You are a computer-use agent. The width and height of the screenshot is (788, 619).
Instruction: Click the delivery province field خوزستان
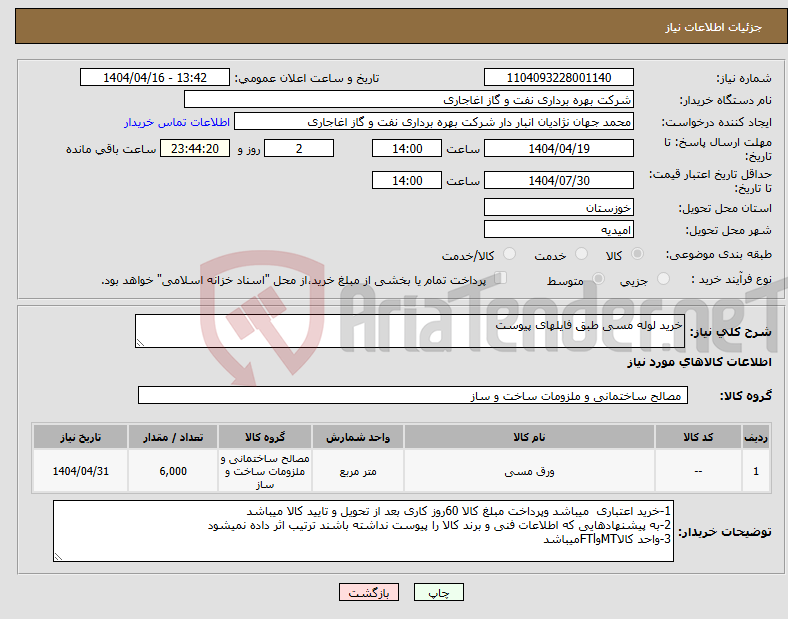558,207
